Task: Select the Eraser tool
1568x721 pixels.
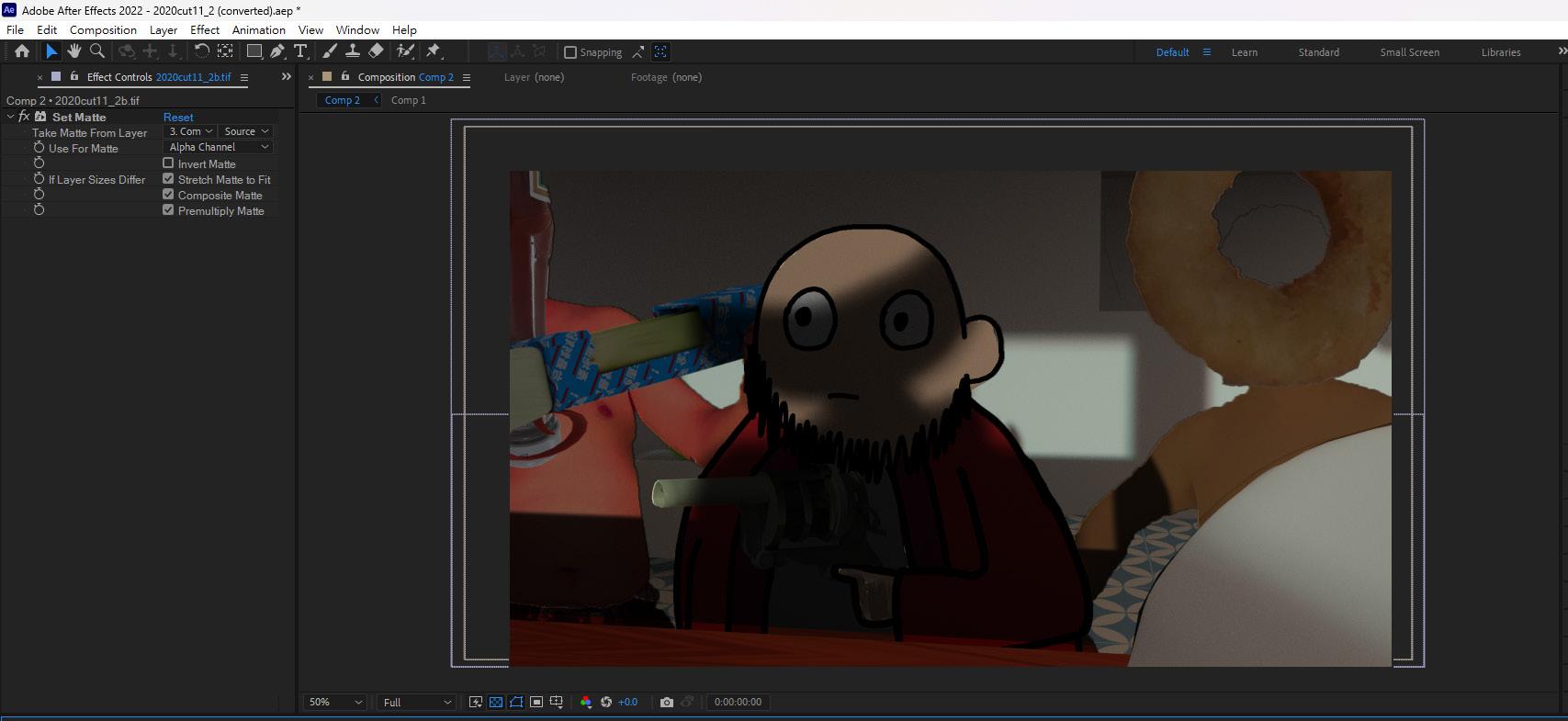Action: (x=376, y=51)
